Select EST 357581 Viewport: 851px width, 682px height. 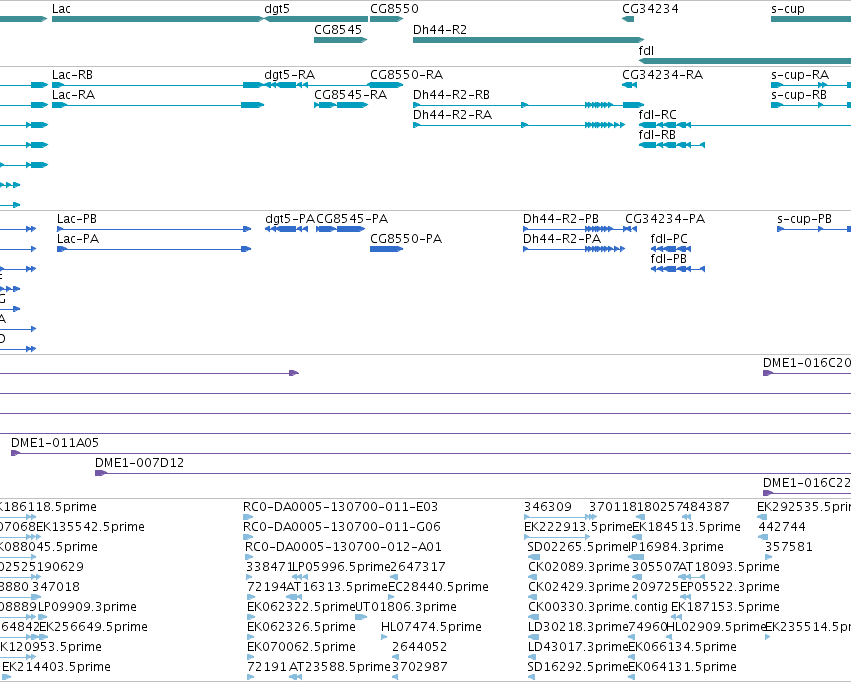pos(789,547)
